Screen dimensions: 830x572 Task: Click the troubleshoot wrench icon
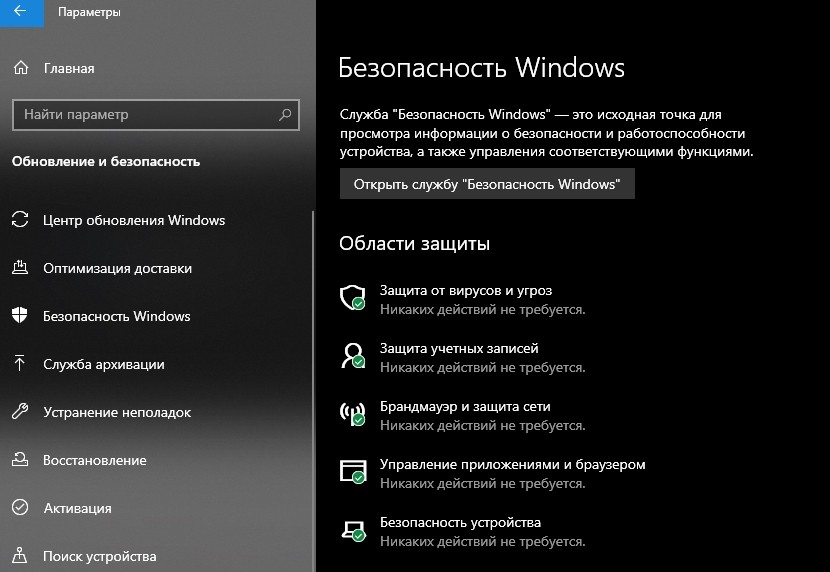click(20, 411)
